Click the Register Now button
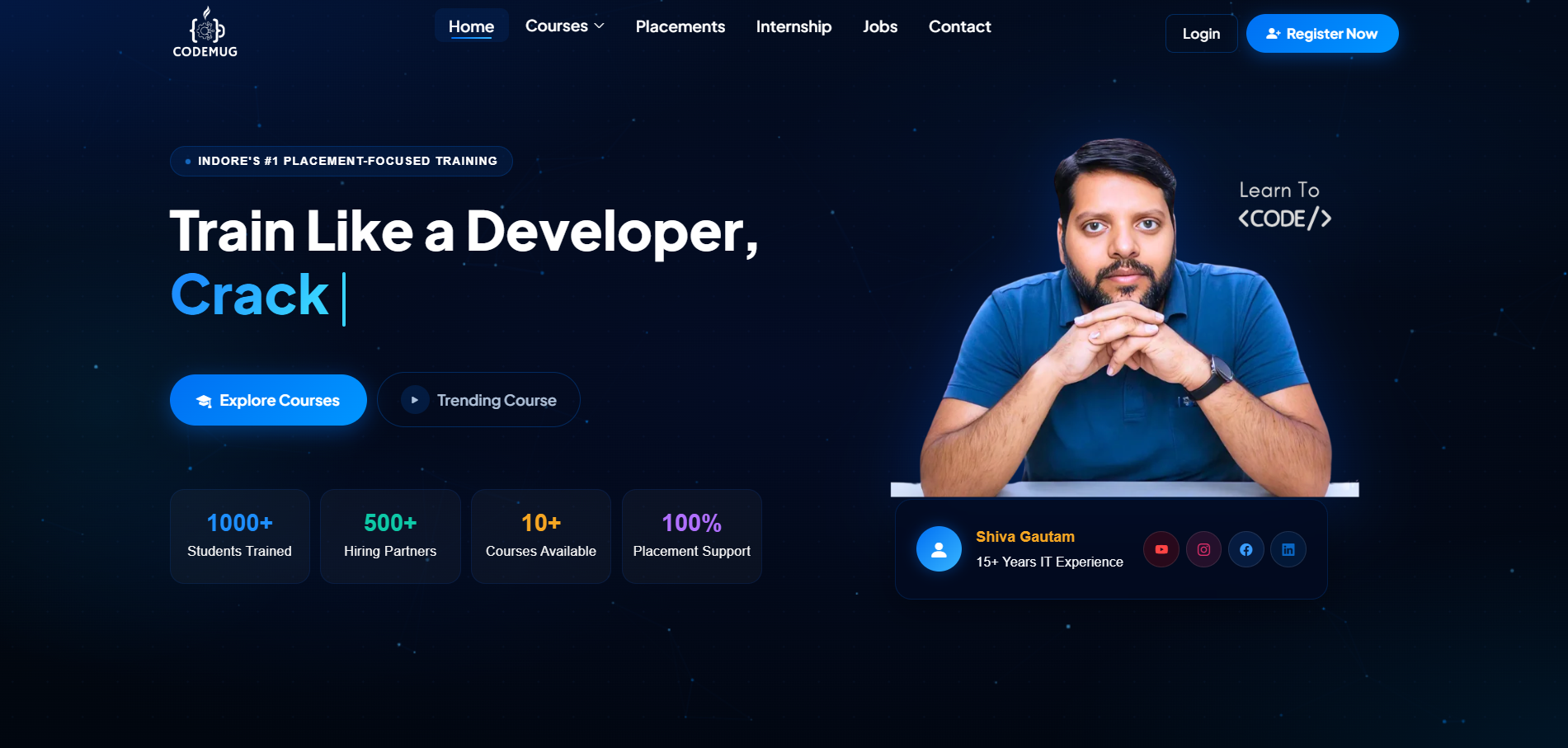The width and height of the screenshot is (1568, 748). click(x=1322, y=34)
